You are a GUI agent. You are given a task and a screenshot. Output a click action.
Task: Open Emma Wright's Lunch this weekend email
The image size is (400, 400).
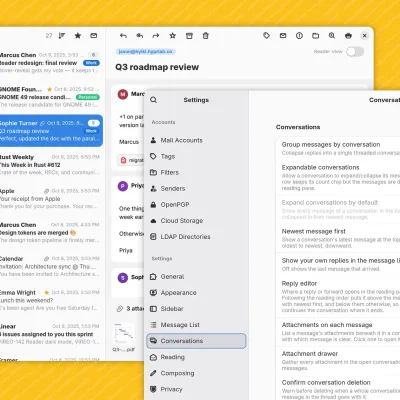(x=51, y=300)
